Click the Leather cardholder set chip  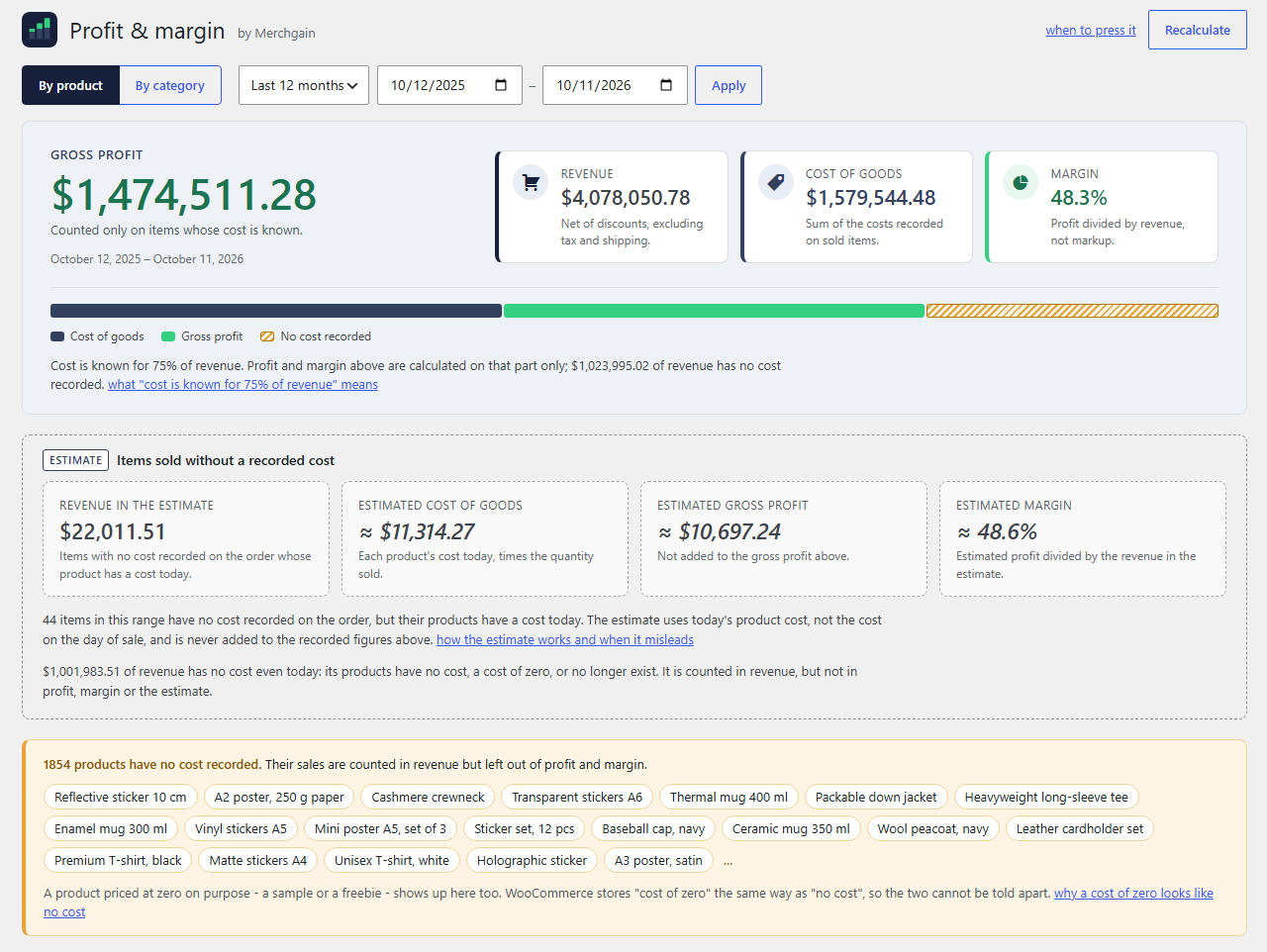click(1080, 829)
